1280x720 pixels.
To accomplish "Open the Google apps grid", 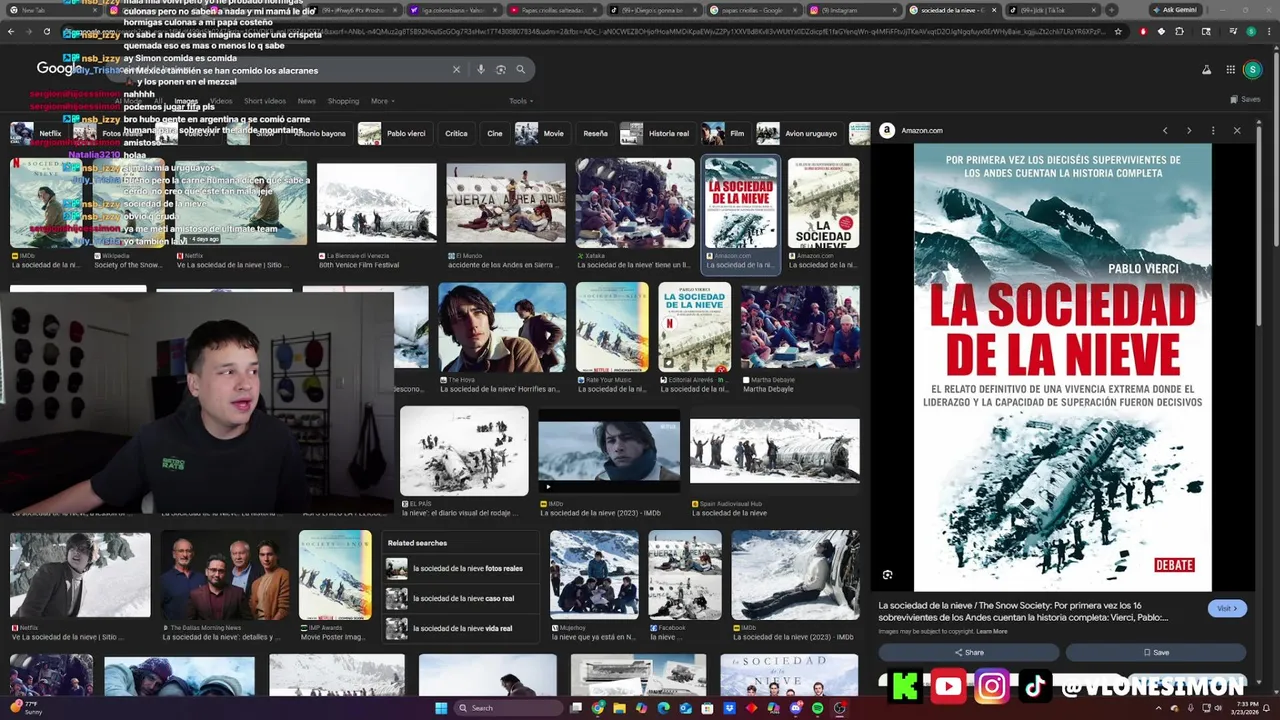I will pos(1229,70).
